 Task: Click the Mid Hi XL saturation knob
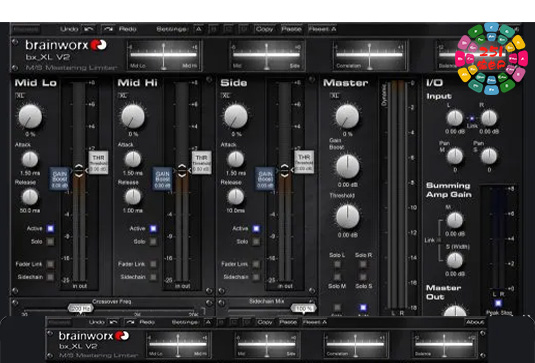(133, 116)
